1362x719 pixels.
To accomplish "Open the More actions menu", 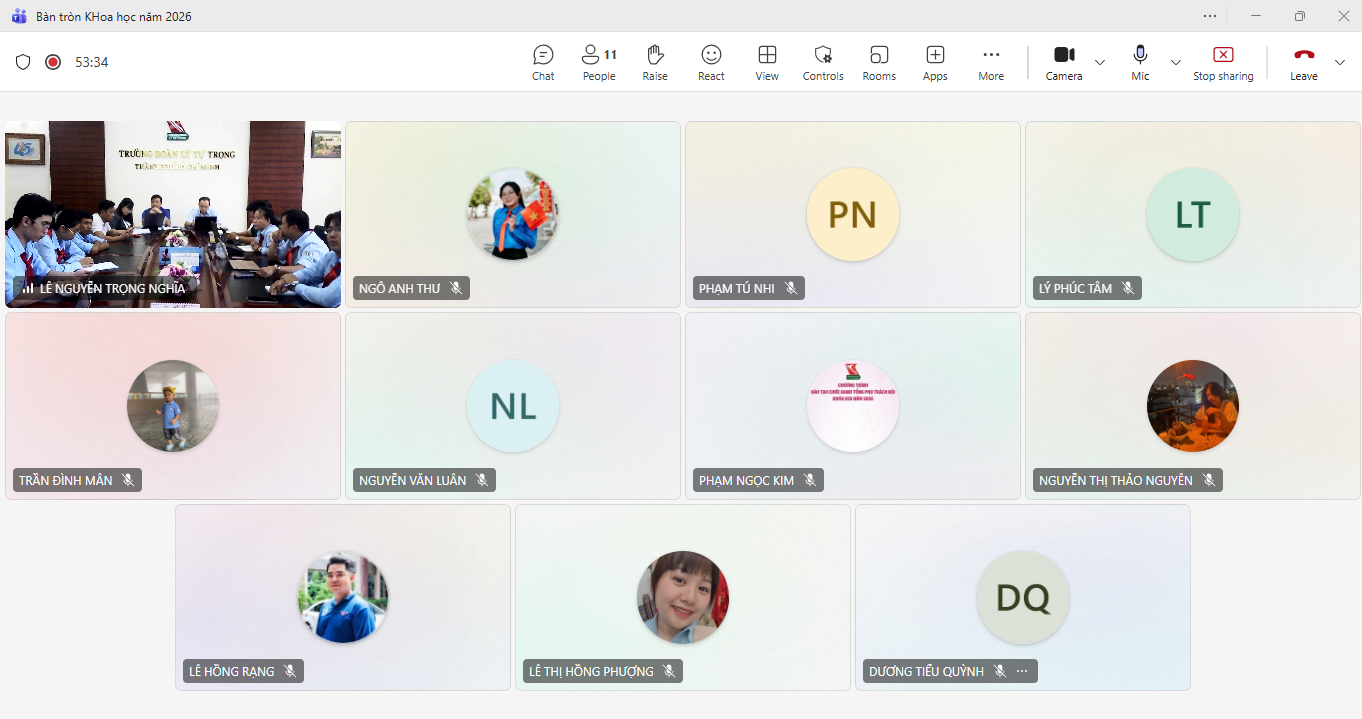I will coord(991,62).
